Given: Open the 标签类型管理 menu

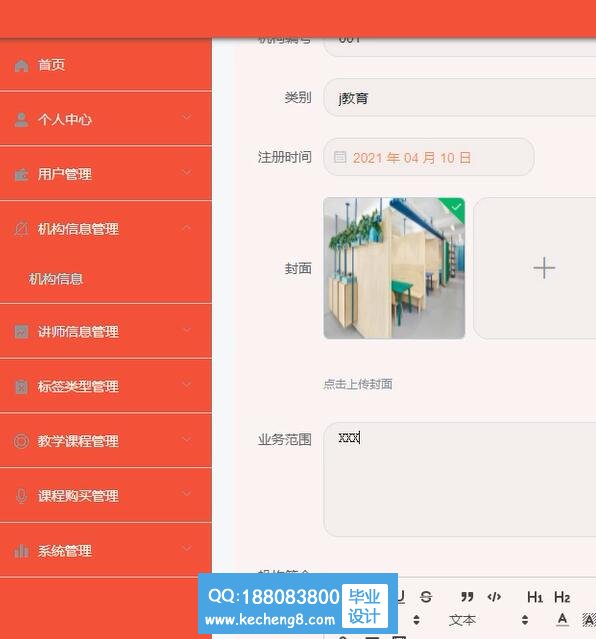Looking at the screenshot, I should pos(106,386).
